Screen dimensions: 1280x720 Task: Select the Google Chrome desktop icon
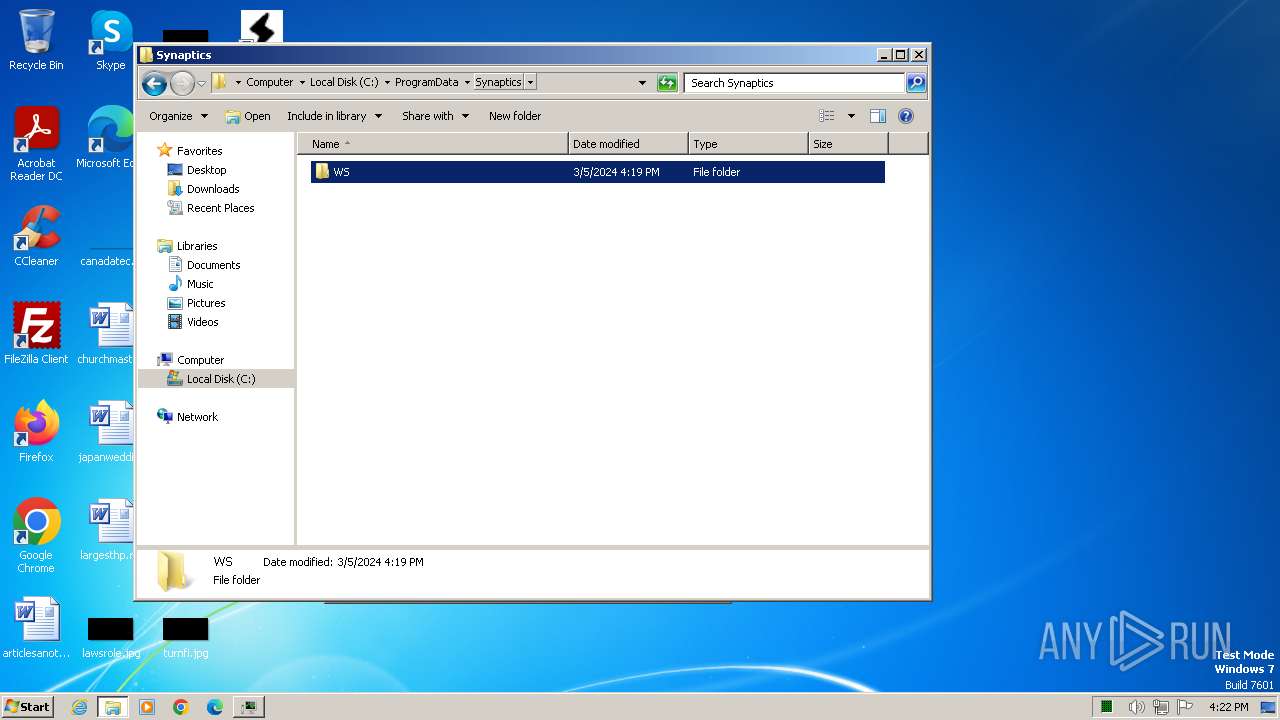pyautogui.click(x=36, y=536)
